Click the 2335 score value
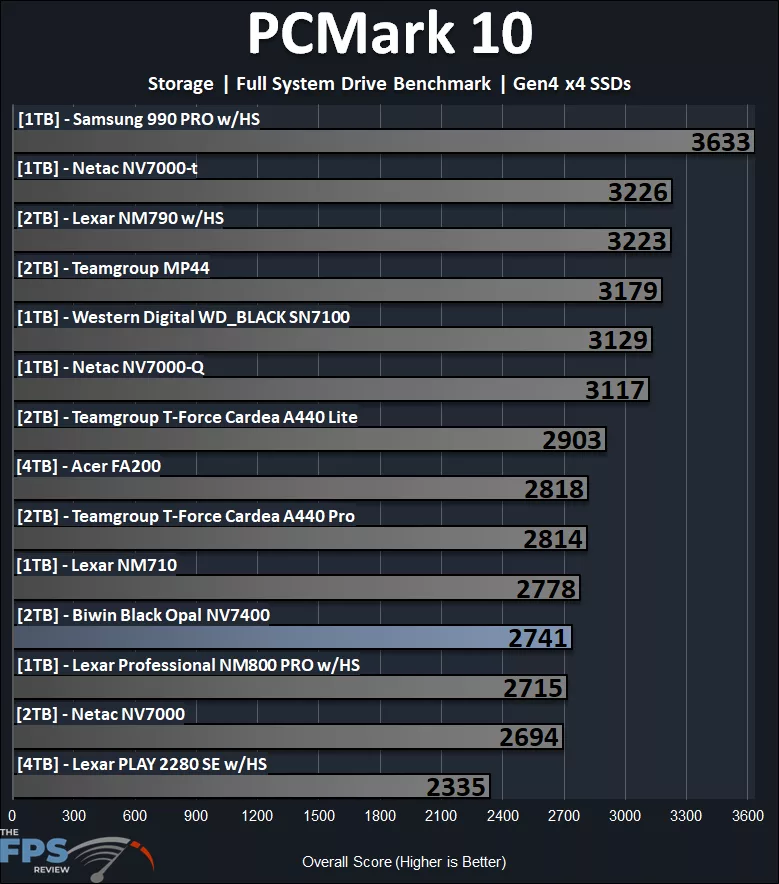The width and height of the screenshot is (779, 884). pos(456,787)
